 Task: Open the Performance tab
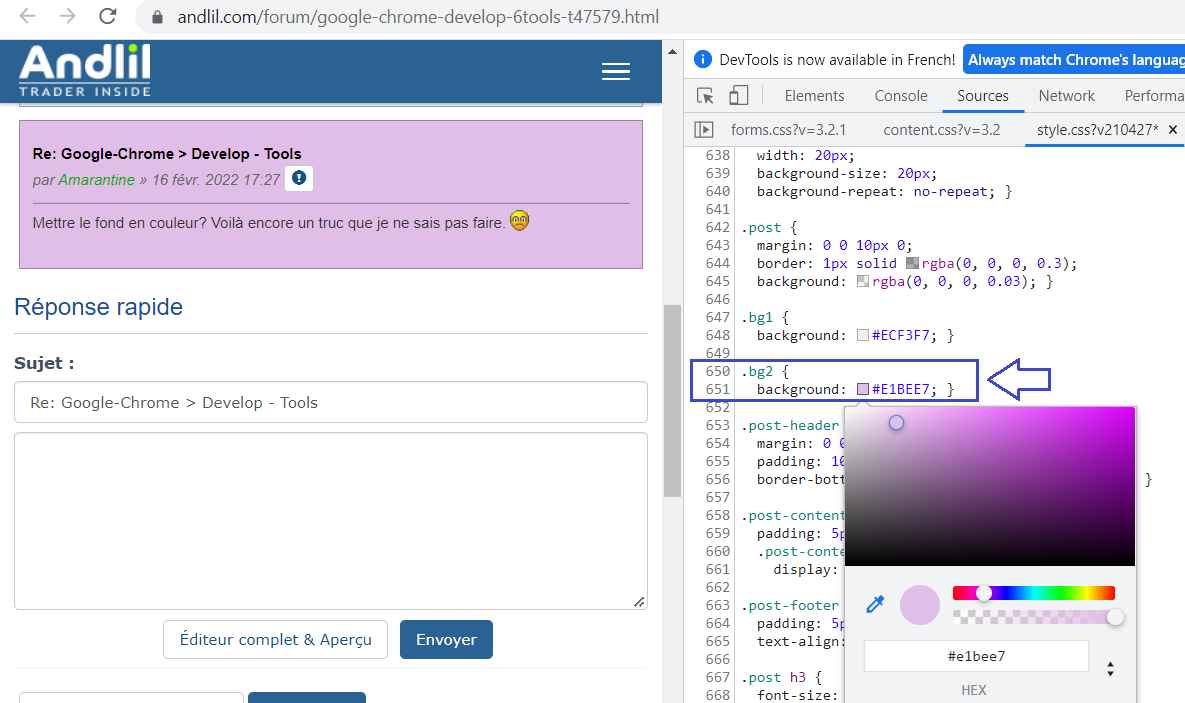[x=1153, y=96]
